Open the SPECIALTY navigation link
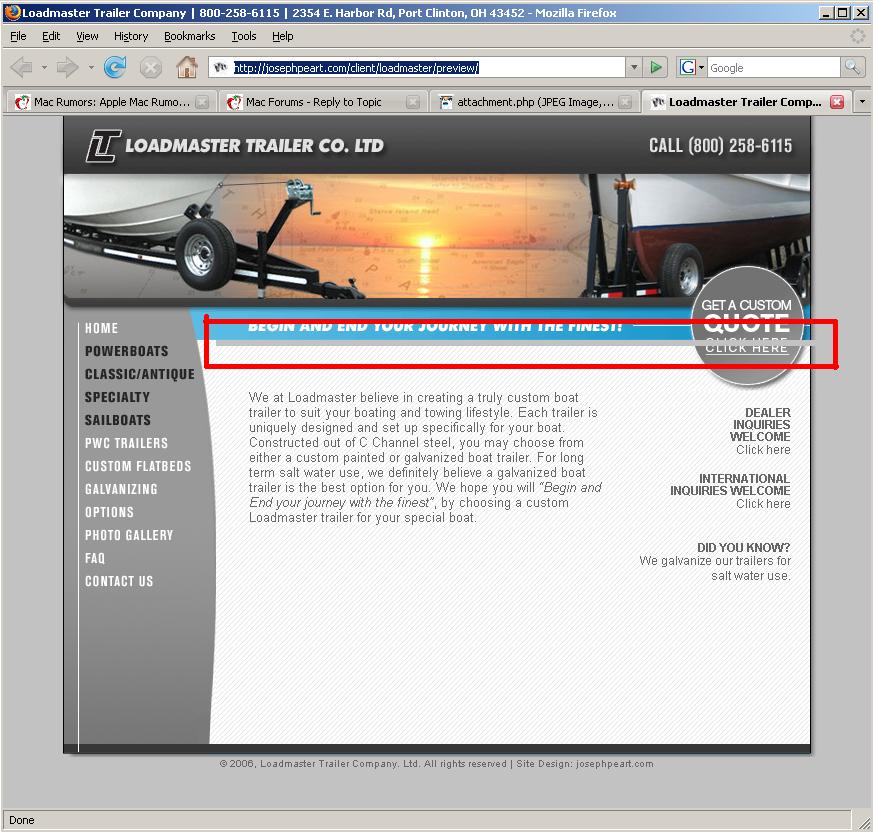The width and height of the screenshot is (873, 832). tap(117, 397)
